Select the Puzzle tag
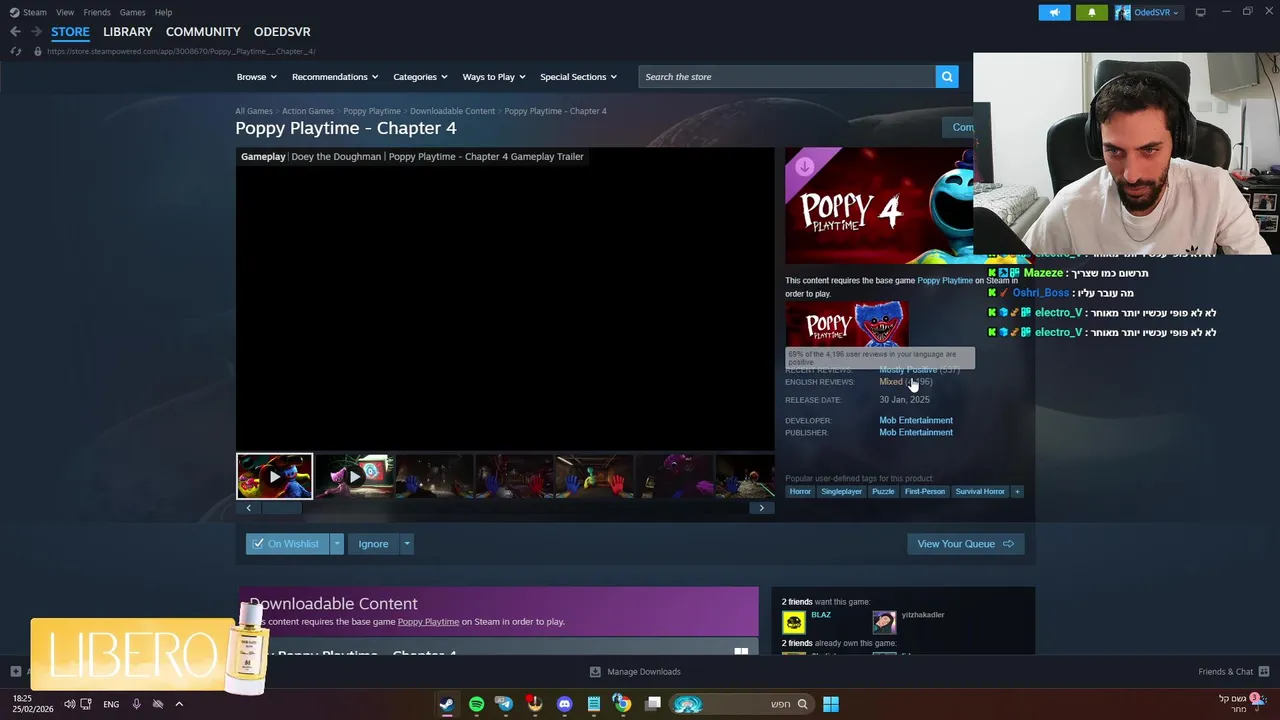The image size is (1280, 720). point(883,491)
